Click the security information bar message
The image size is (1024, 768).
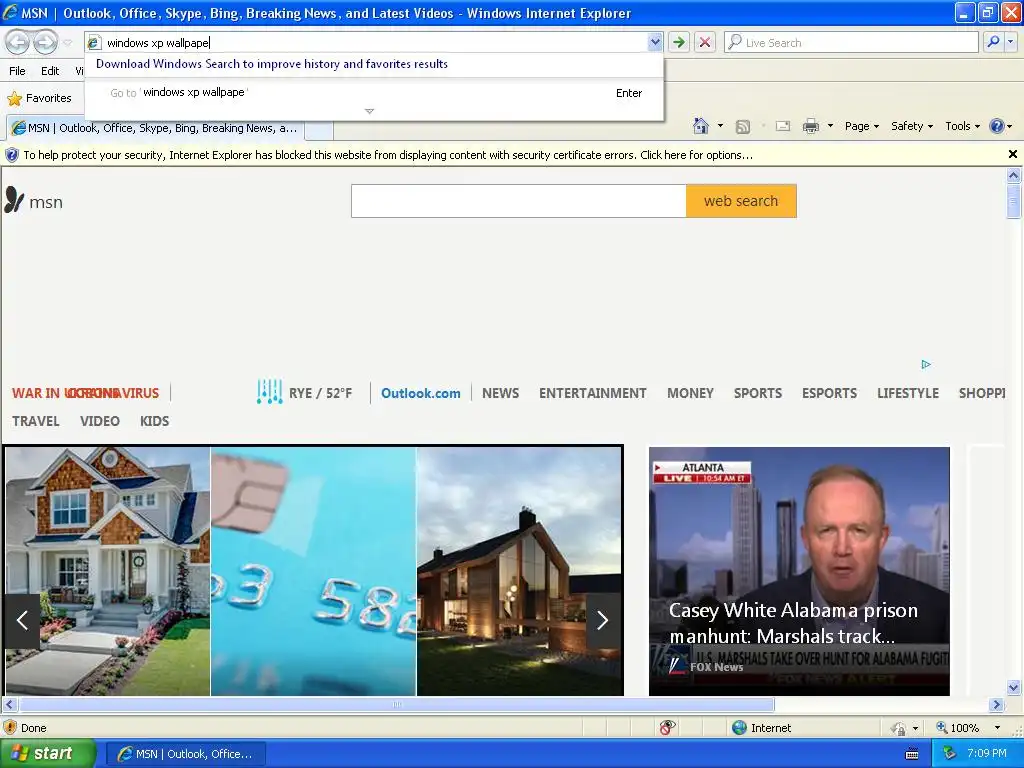click(x=388, y=155)
